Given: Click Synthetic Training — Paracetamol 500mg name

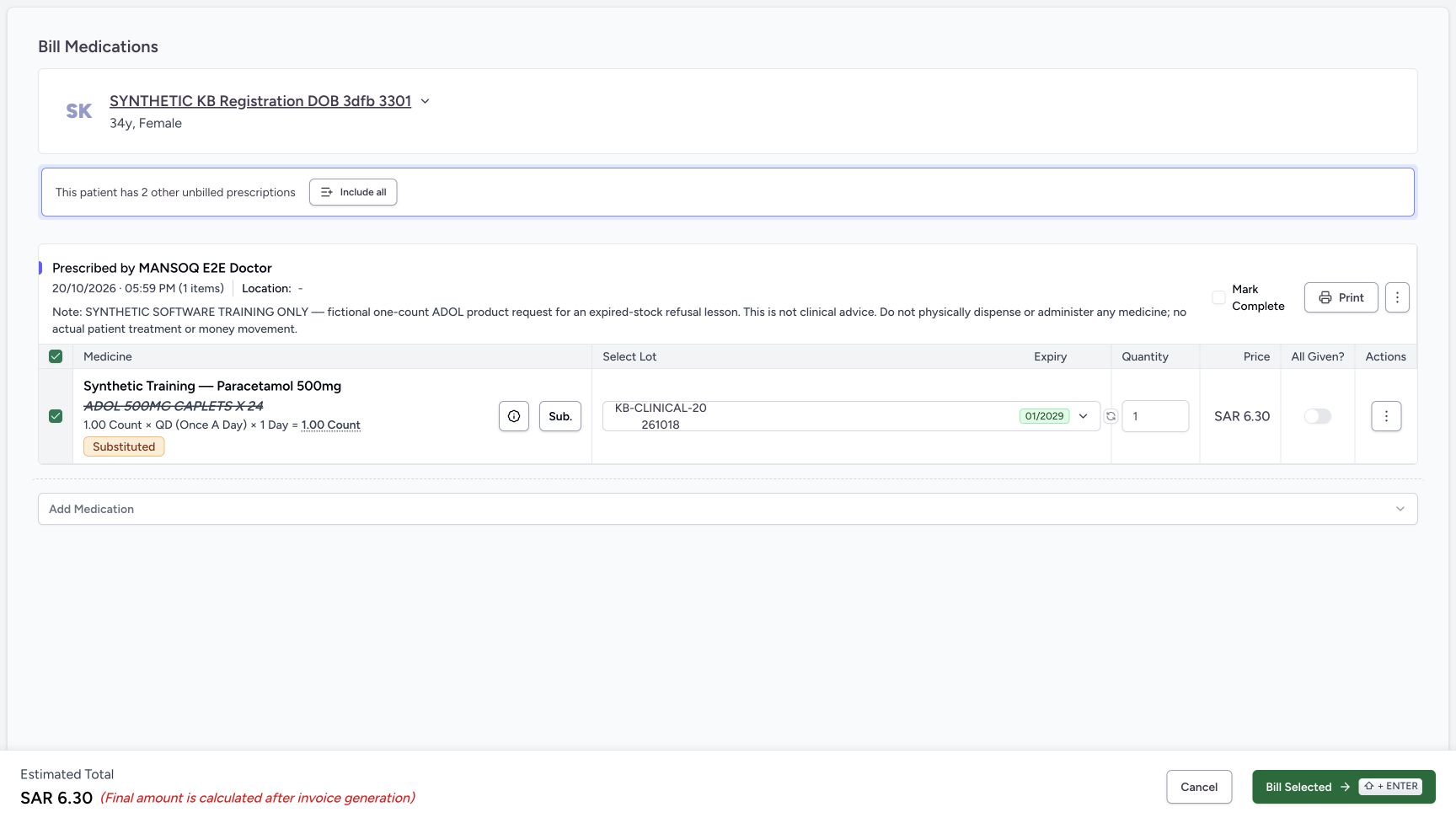Looking at the screenshot, I should click(x=212, y=386).
